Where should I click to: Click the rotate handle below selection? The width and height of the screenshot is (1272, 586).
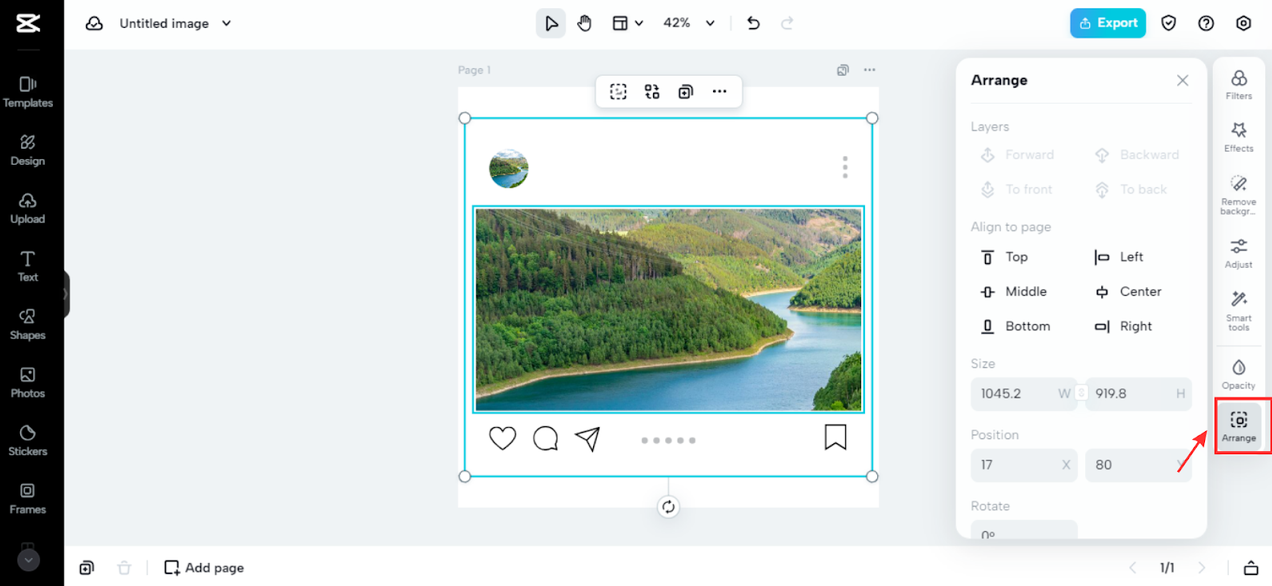668,507
